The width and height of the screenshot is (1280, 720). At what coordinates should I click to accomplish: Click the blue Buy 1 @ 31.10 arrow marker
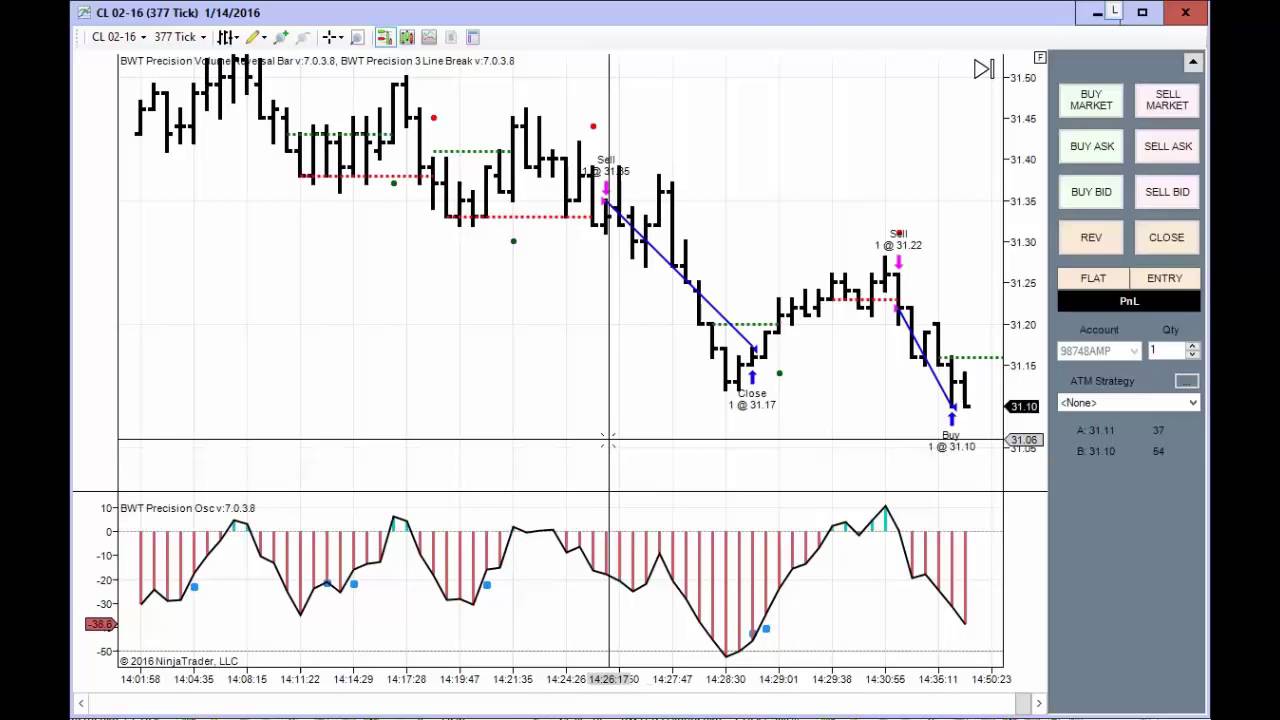[x=951, y=419]
